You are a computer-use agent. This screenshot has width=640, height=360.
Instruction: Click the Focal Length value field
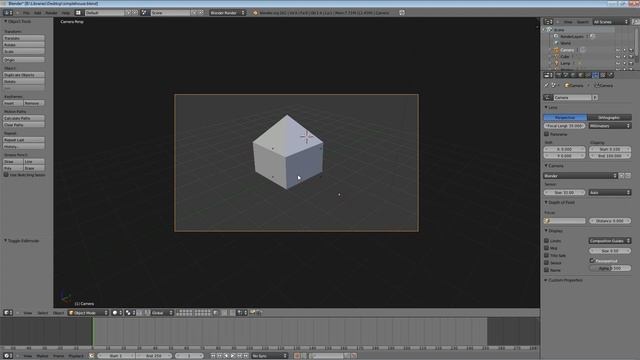click(565, 126)
